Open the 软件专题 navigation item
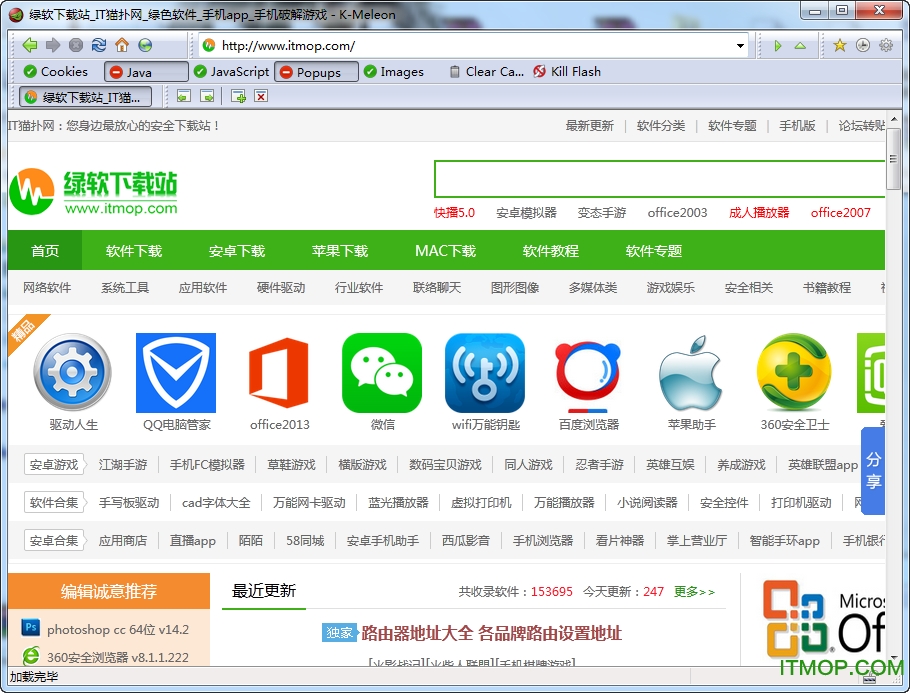The height and width of the screenshot is (693, 910). [653, 251]
